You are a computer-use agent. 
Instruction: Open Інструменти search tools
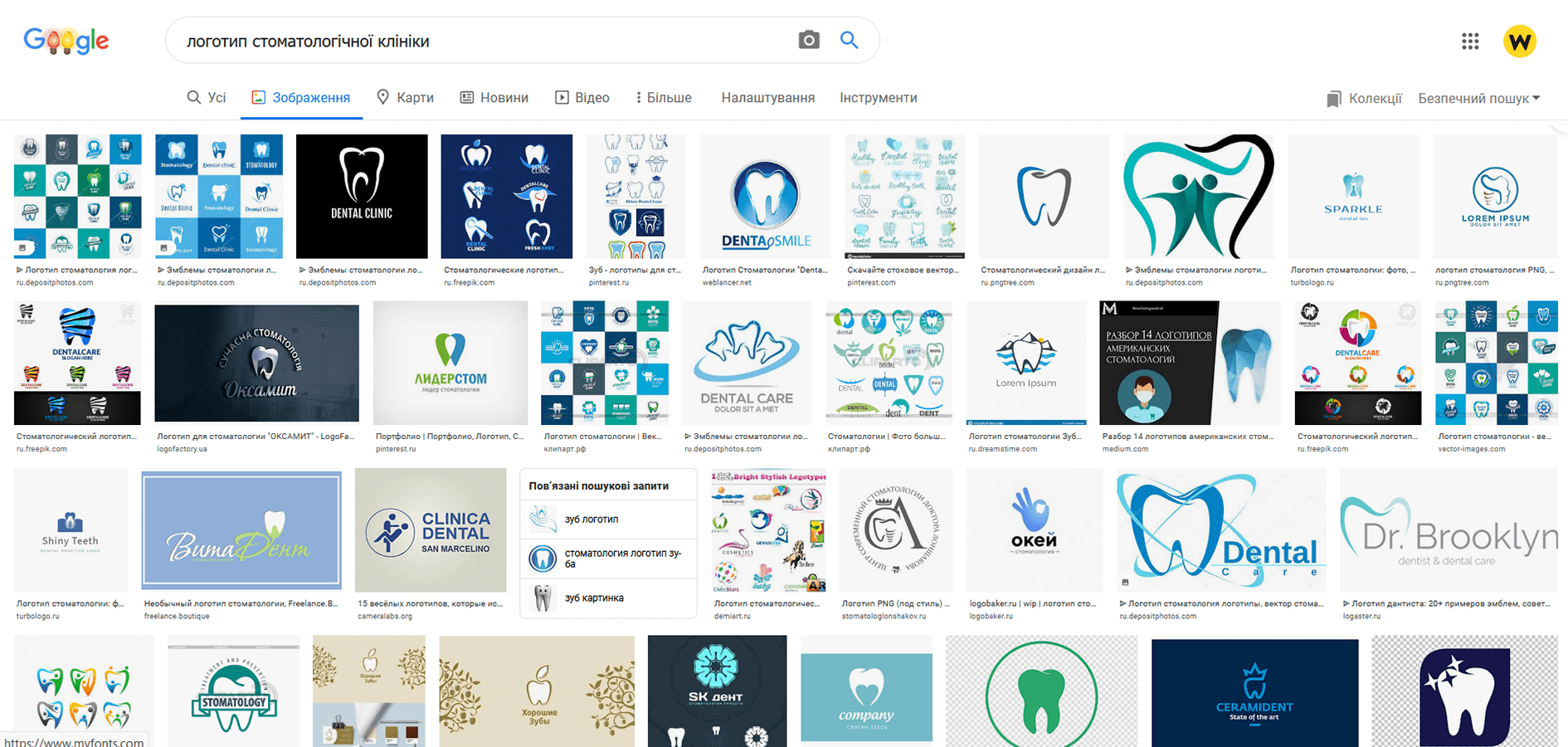[x=879, y=98]
